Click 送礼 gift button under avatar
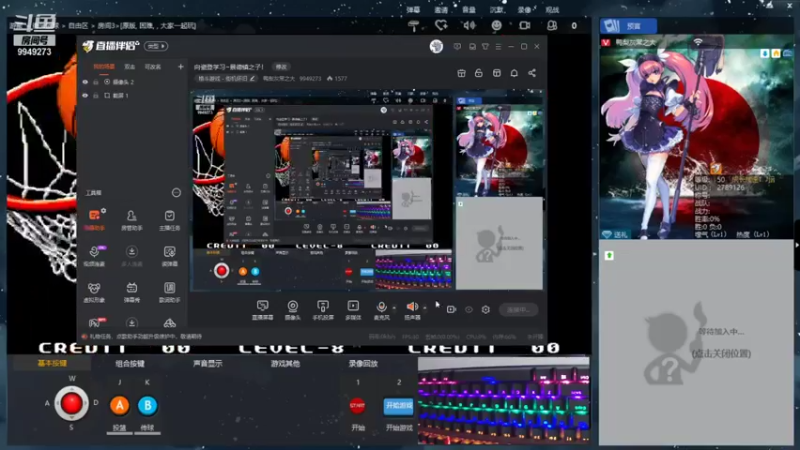Viewport: 800px width, 450px height. tap(615, 234)
